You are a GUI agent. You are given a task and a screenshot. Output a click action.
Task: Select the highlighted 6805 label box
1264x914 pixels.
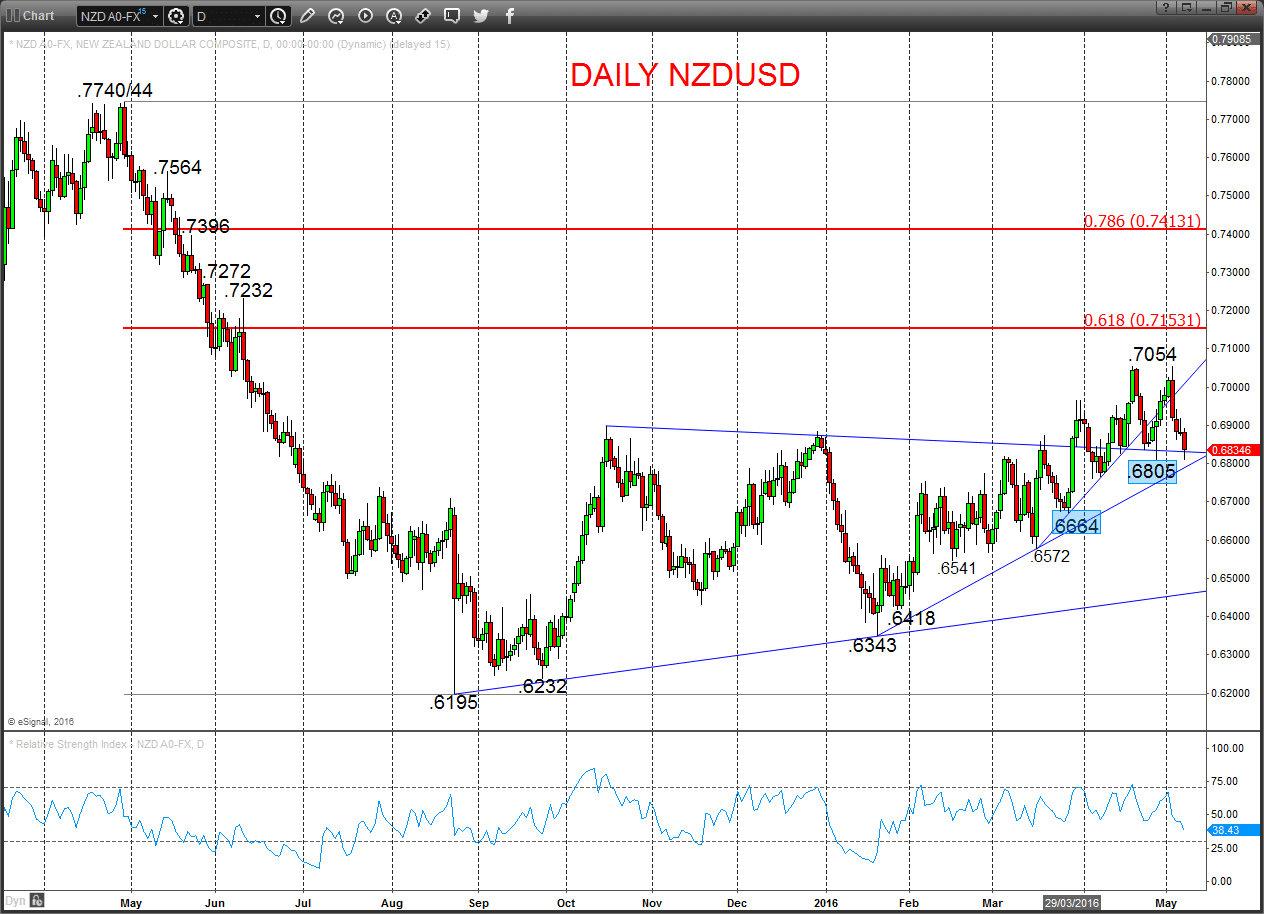click(1152, 471)
